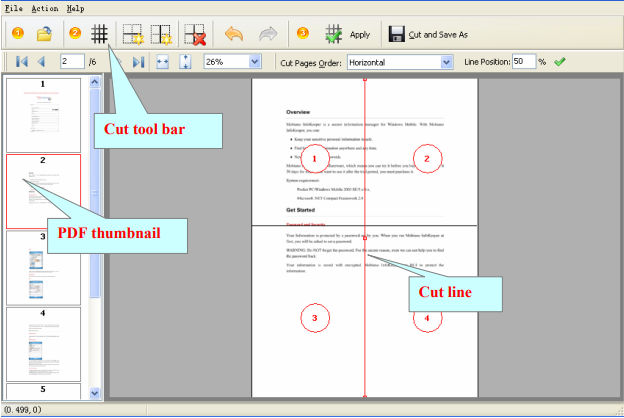Fit page to height
This screenshot has width=624, height=418.
click(185, 62)
